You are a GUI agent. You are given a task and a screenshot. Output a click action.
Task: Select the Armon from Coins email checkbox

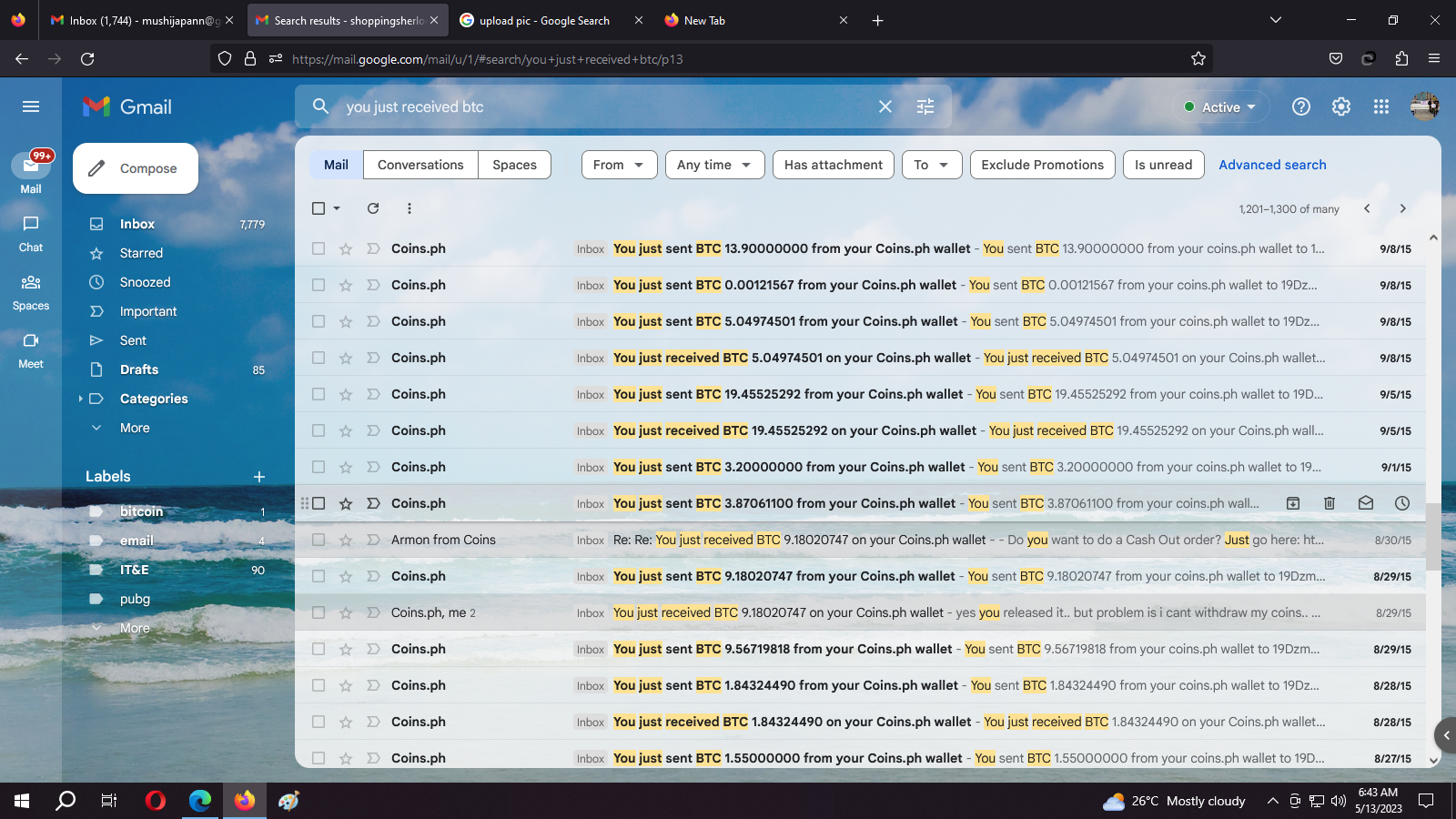318,540
